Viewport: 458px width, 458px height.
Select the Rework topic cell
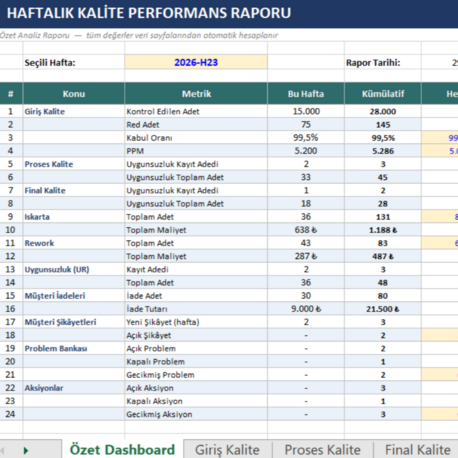74,243
